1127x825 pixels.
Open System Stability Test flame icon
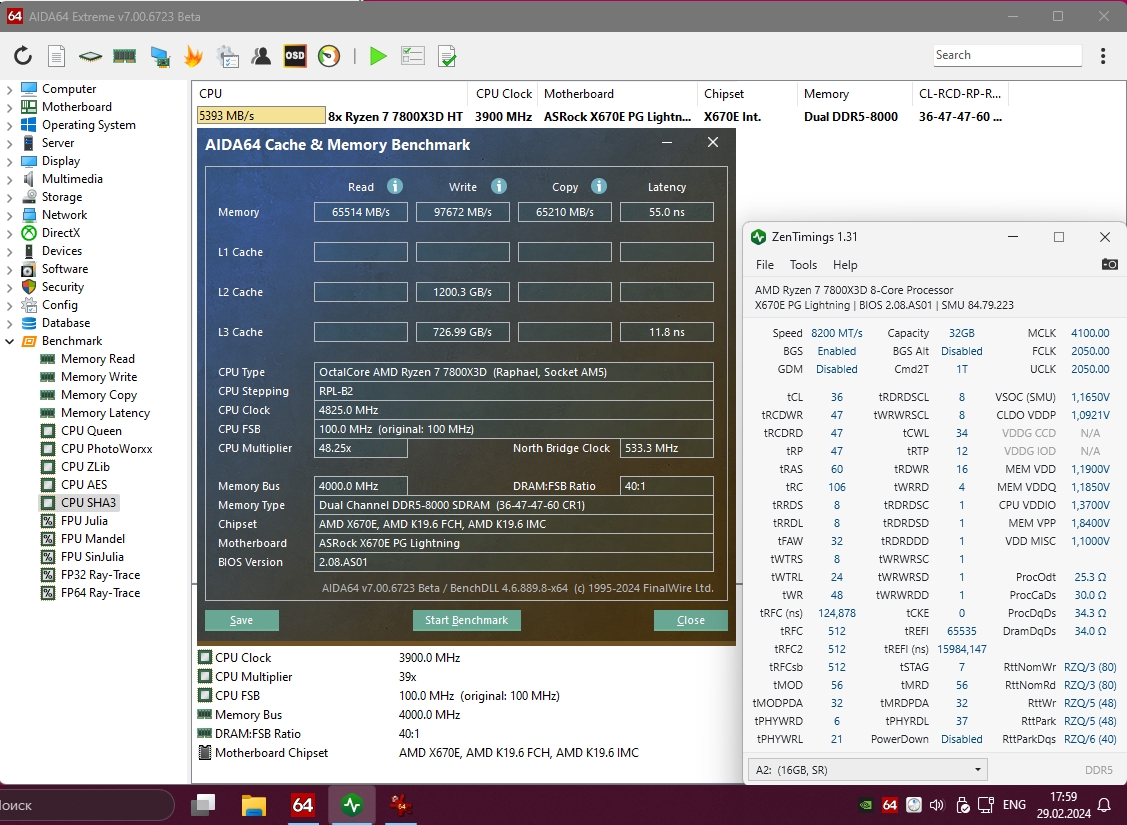coord(193,56)
